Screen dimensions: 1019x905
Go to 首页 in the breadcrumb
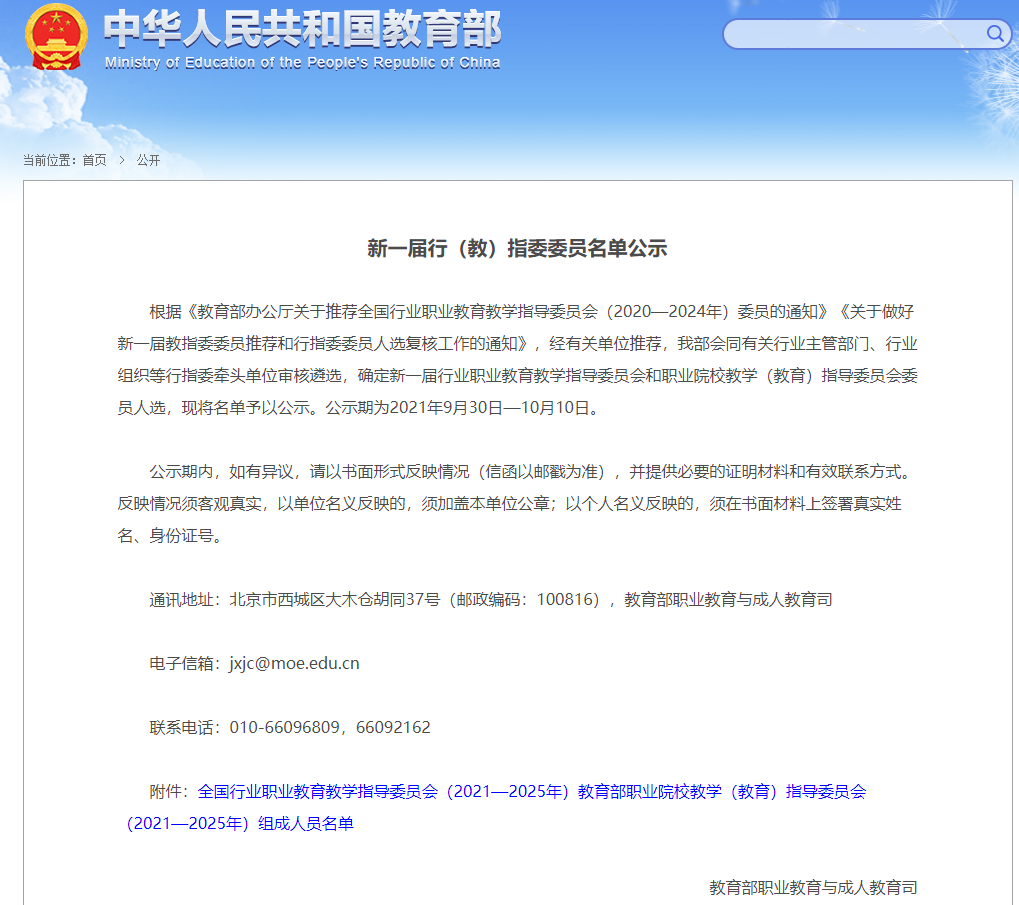pos(94,160)
